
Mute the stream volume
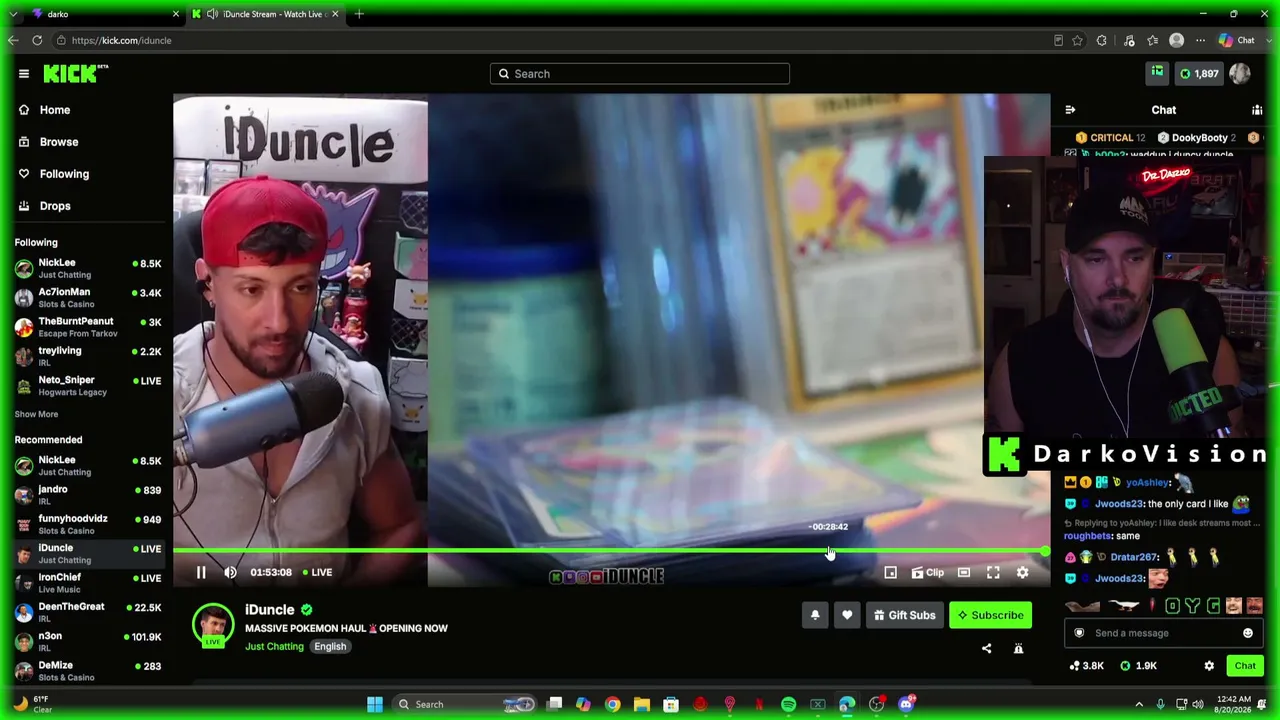(x=230, y=572)
